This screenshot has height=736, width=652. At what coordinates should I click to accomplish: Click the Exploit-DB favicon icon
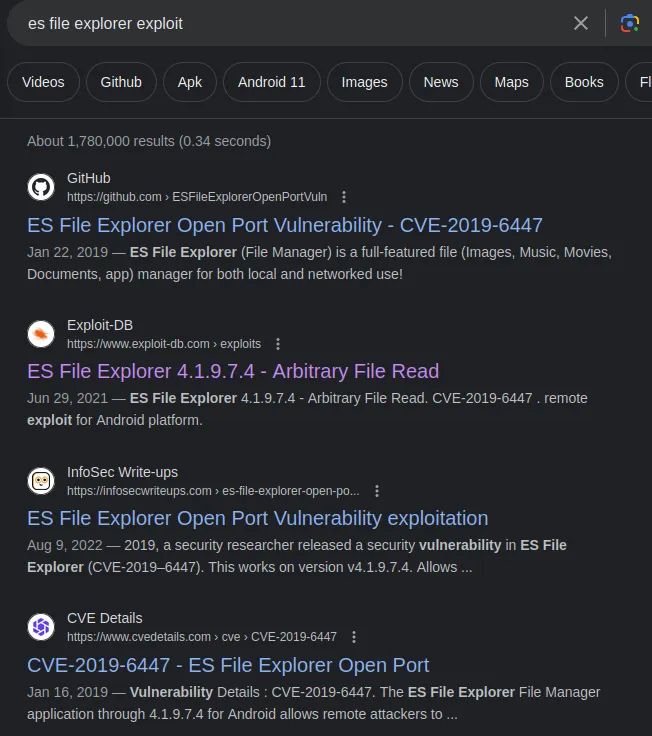[x=41, y=334]
